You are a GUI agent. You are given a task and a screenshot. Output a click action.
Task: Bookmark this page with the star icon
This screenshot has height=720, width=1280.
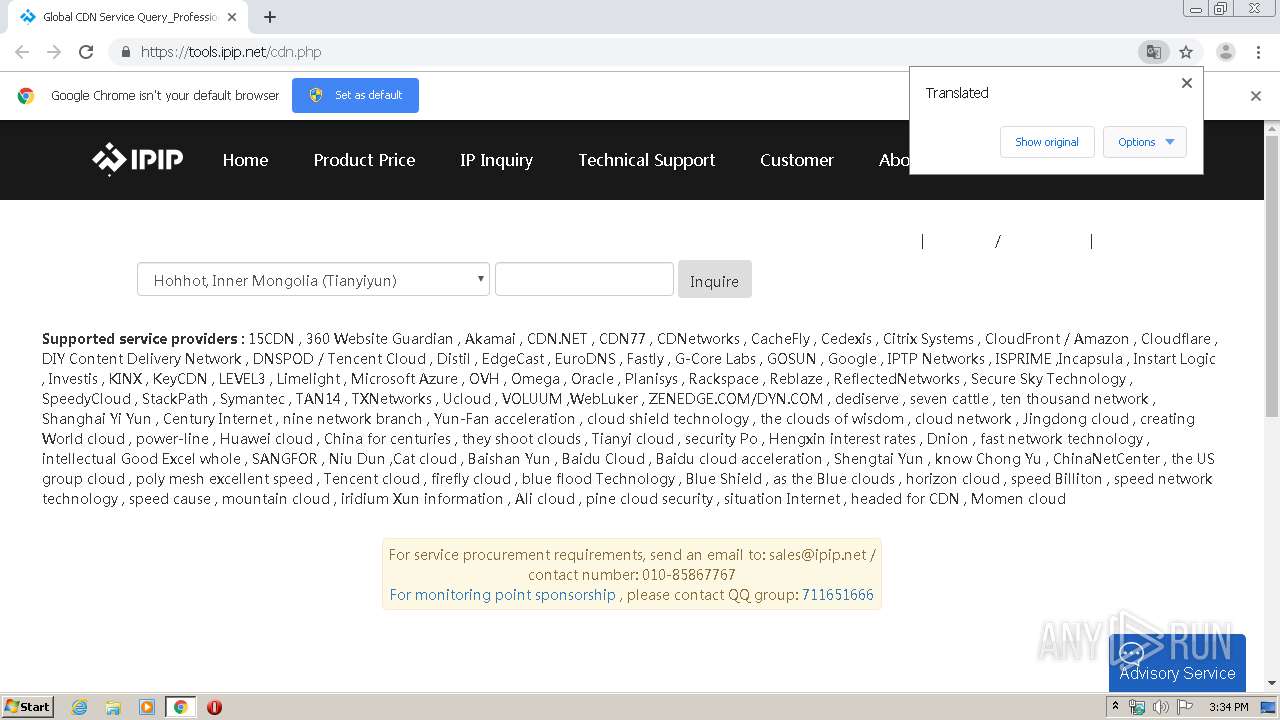click(x=1186, y=52)
